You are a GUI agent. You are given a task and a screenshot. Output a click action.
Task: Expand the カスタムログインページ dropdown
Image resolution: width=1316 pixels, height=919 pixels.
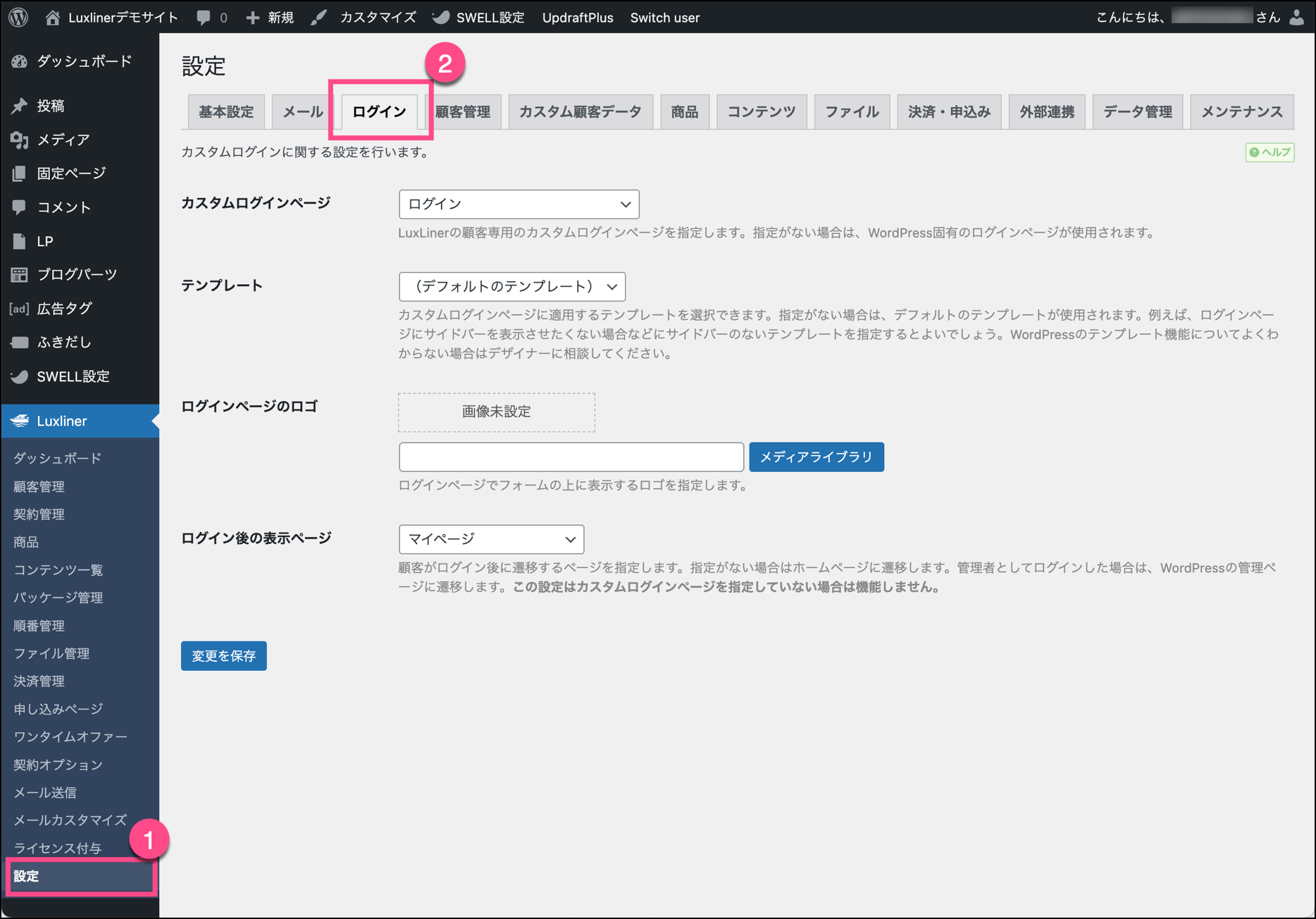pos(519,204)
